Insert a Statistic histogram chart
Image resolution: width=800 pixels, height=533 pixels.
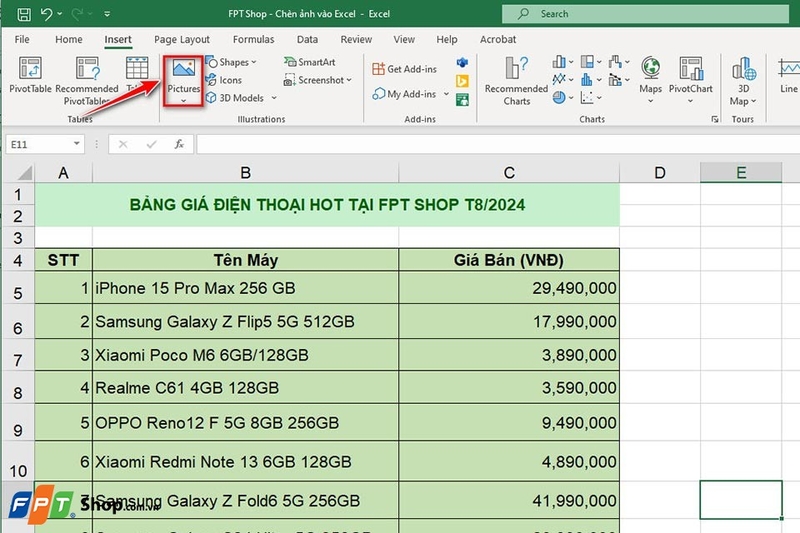(591, 80)
